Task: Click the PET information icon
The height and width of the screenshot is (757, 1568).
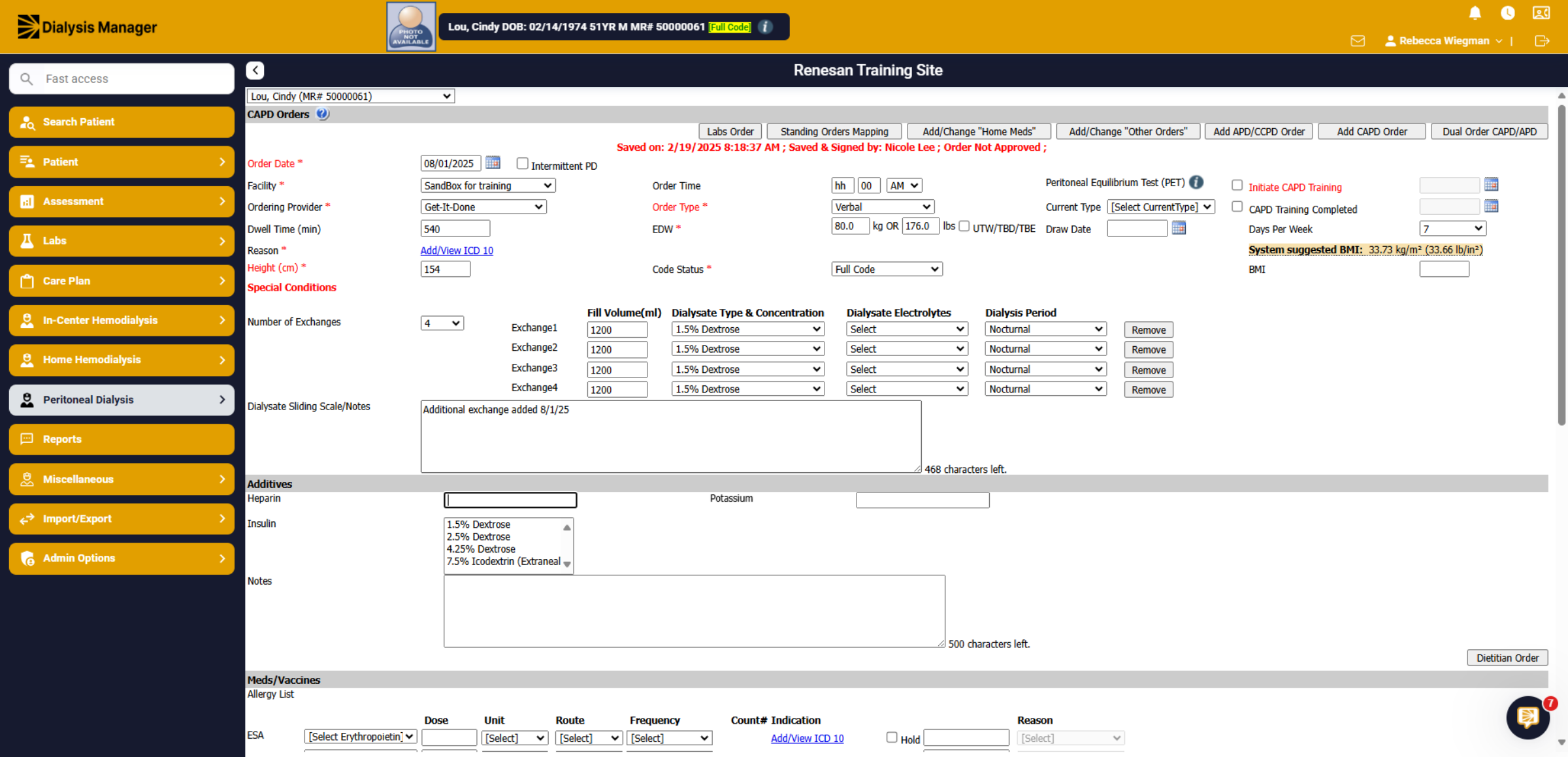Action: 1196,182
